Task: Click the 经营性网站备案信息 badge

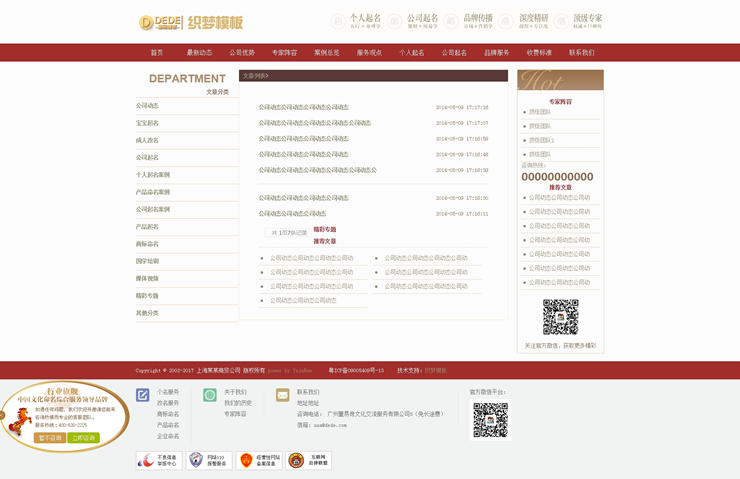Action: 257,460
